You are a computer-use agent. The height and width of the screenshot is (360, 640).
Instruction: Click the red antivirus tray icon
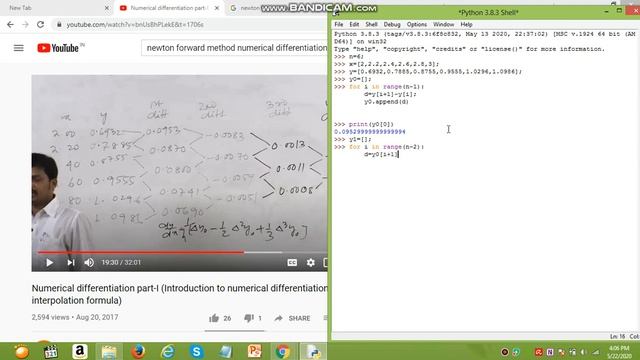pyautogui.click(x=539, y=352)
